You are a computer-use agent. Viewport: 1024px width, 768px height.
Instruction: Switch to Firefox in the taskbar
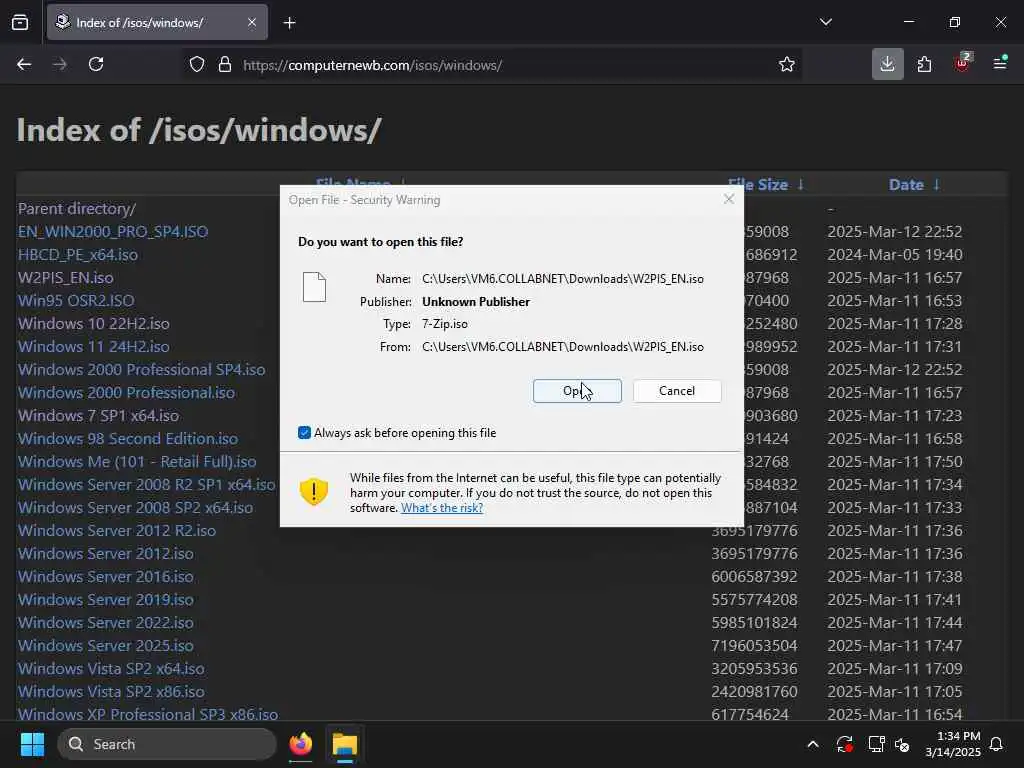click(x=300, y=744)
